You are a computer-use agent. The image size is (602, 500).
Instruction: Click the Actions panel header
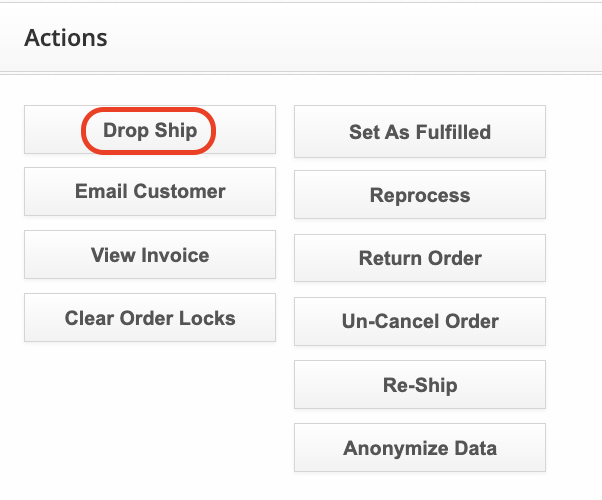[x=66, y=39]
